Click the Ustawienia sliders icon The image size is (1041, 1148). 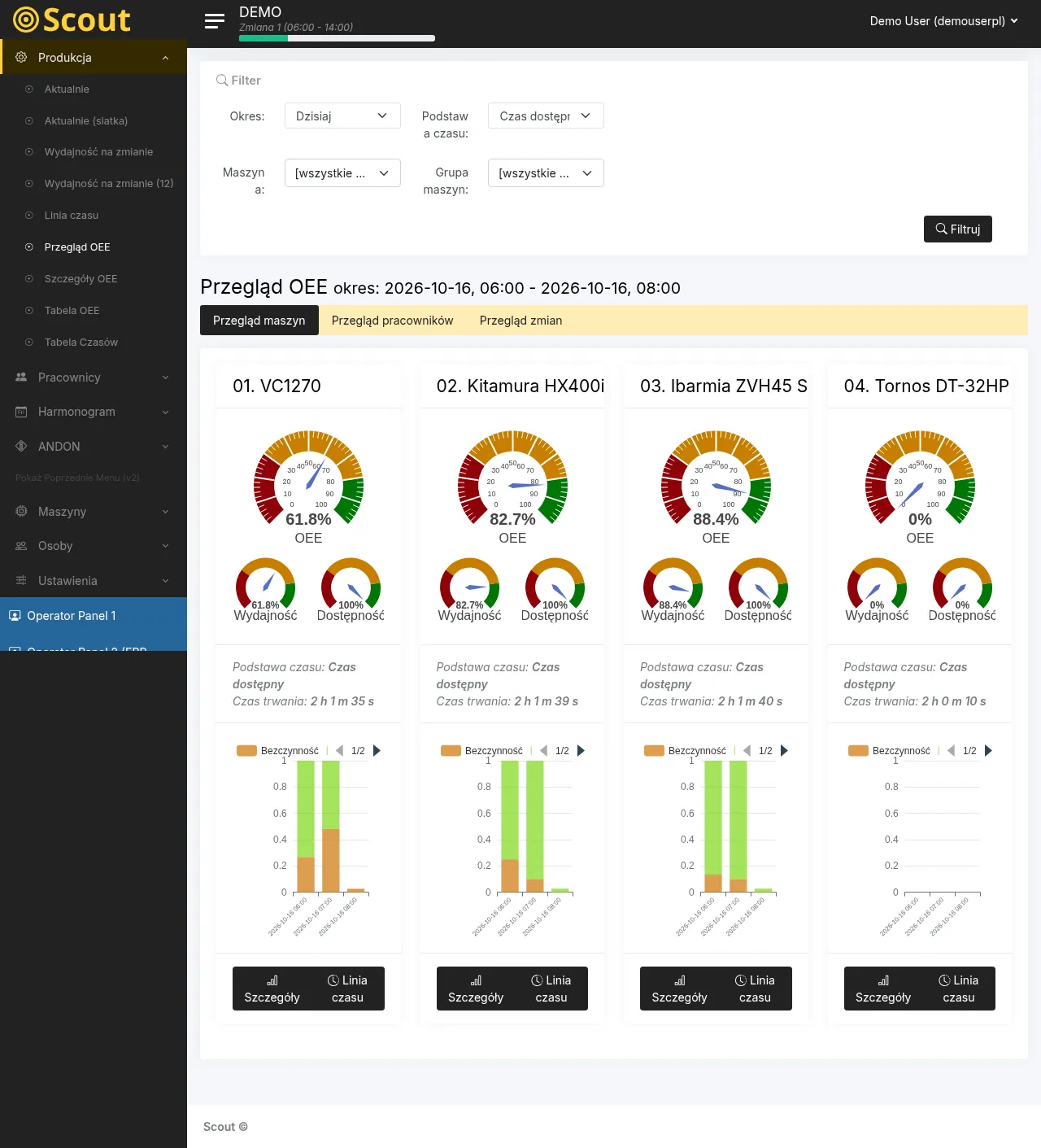pos(21,581)
